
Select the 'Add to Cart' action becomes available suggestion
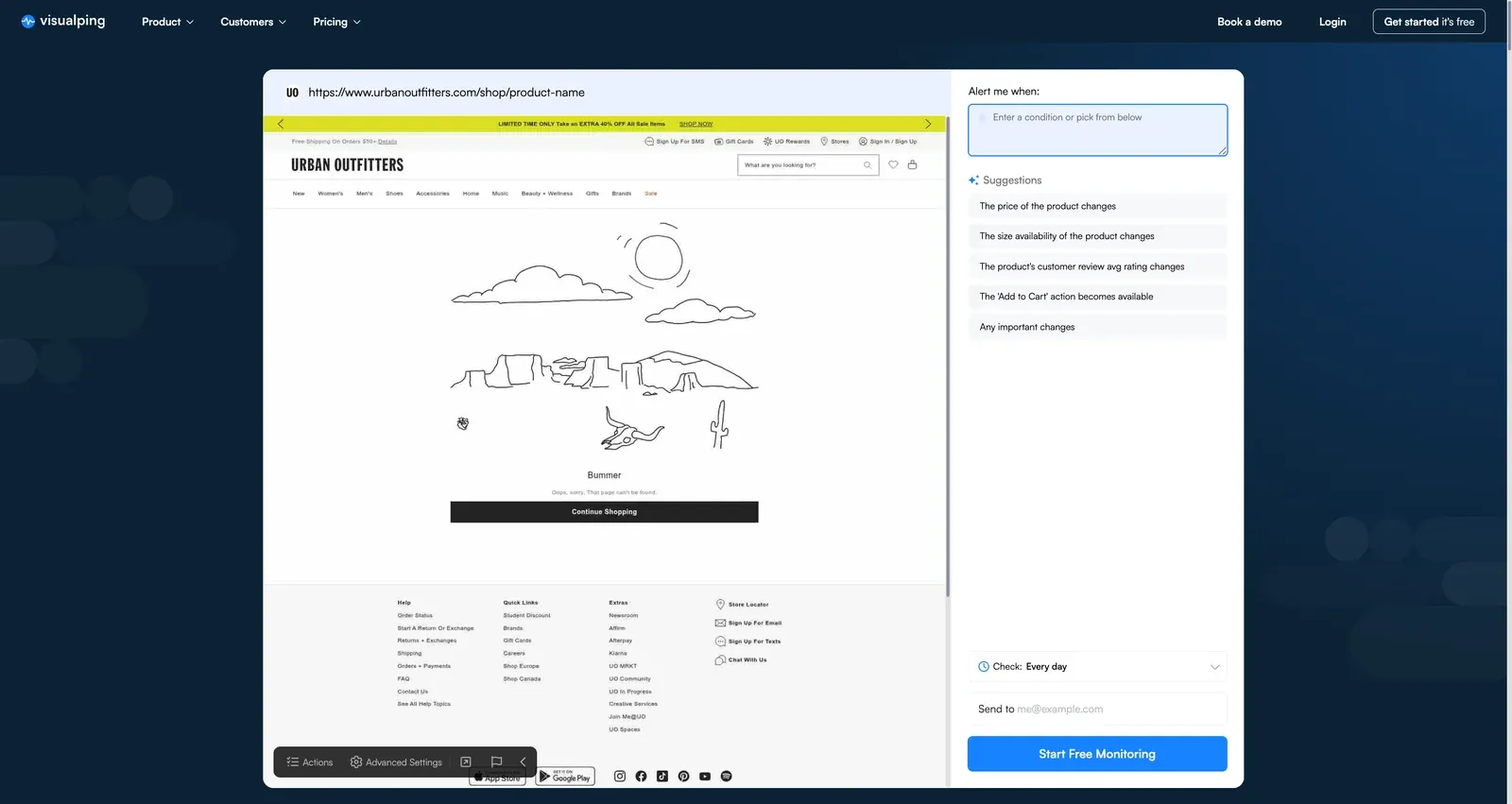(1097, 297)
